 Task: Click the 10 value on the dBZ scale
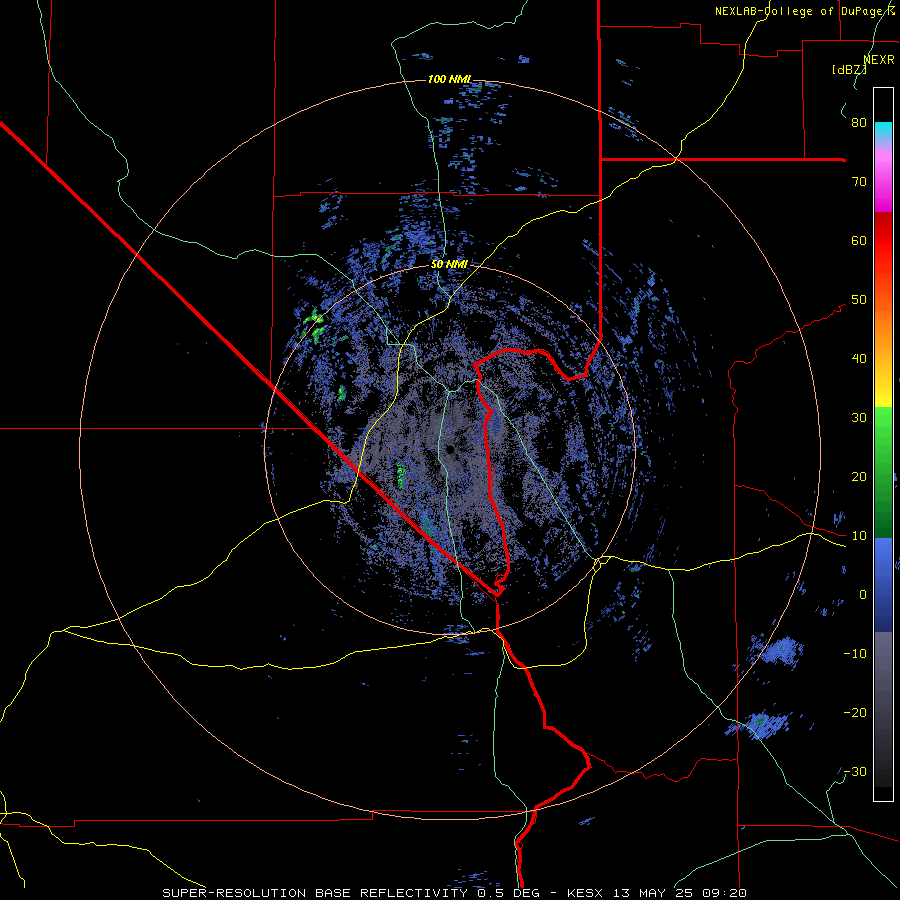pos(859,536)
